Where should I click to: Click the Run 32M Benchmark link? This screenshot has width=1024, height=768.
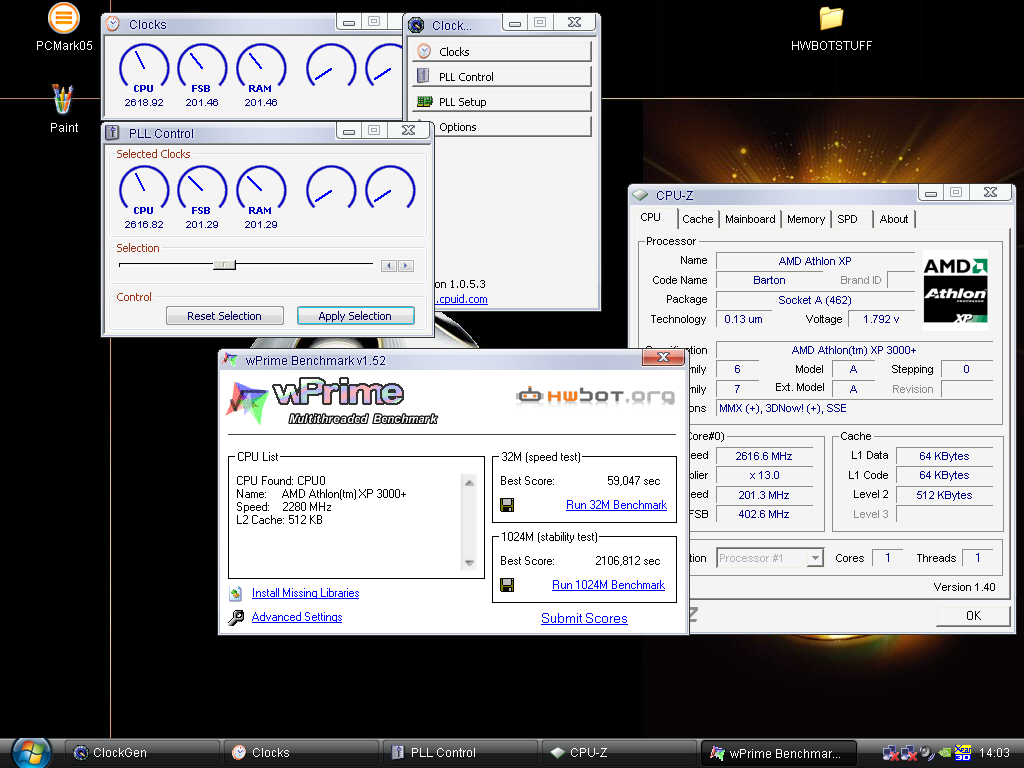point(616,505)
